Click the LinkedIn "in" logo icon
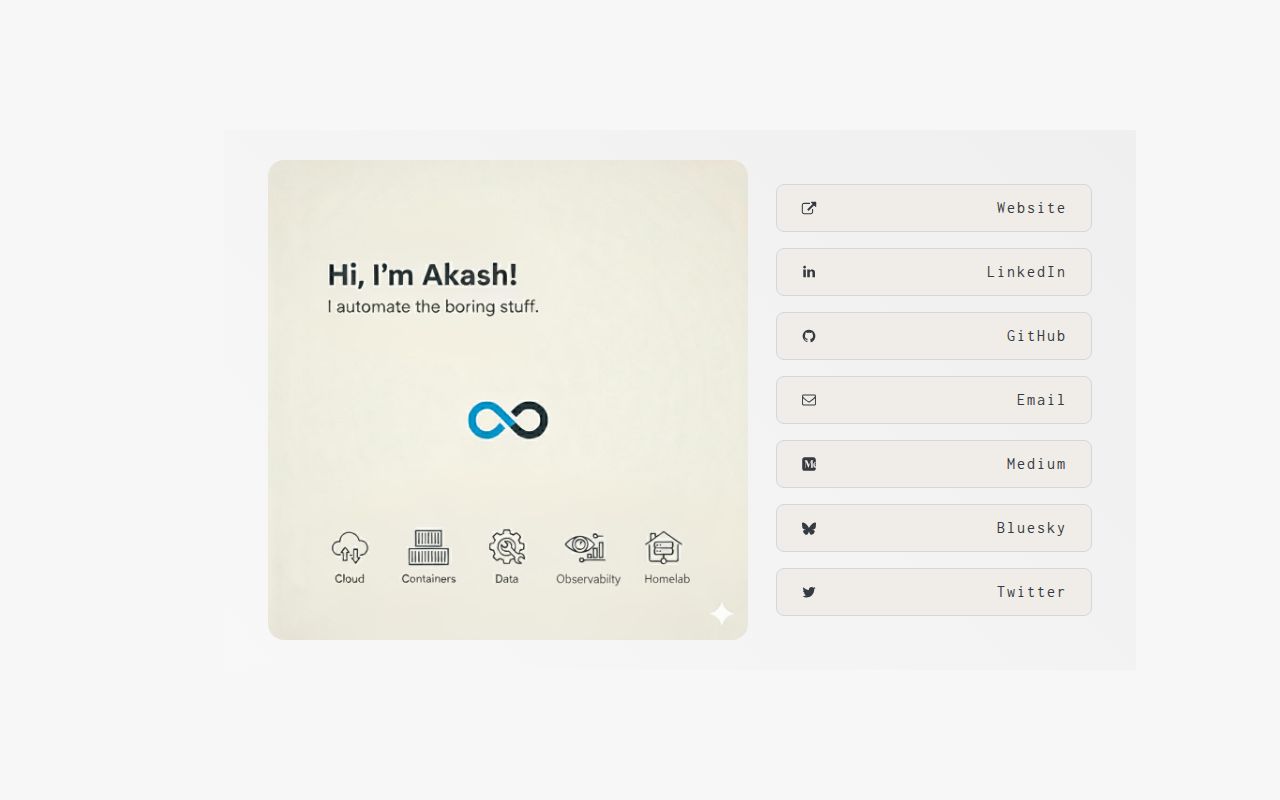 tap(809, 272)
